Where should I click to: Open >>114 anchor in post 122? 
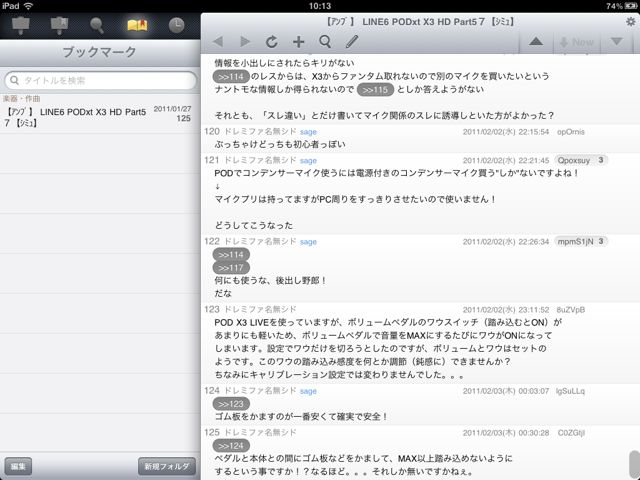[x=231, y=255]
